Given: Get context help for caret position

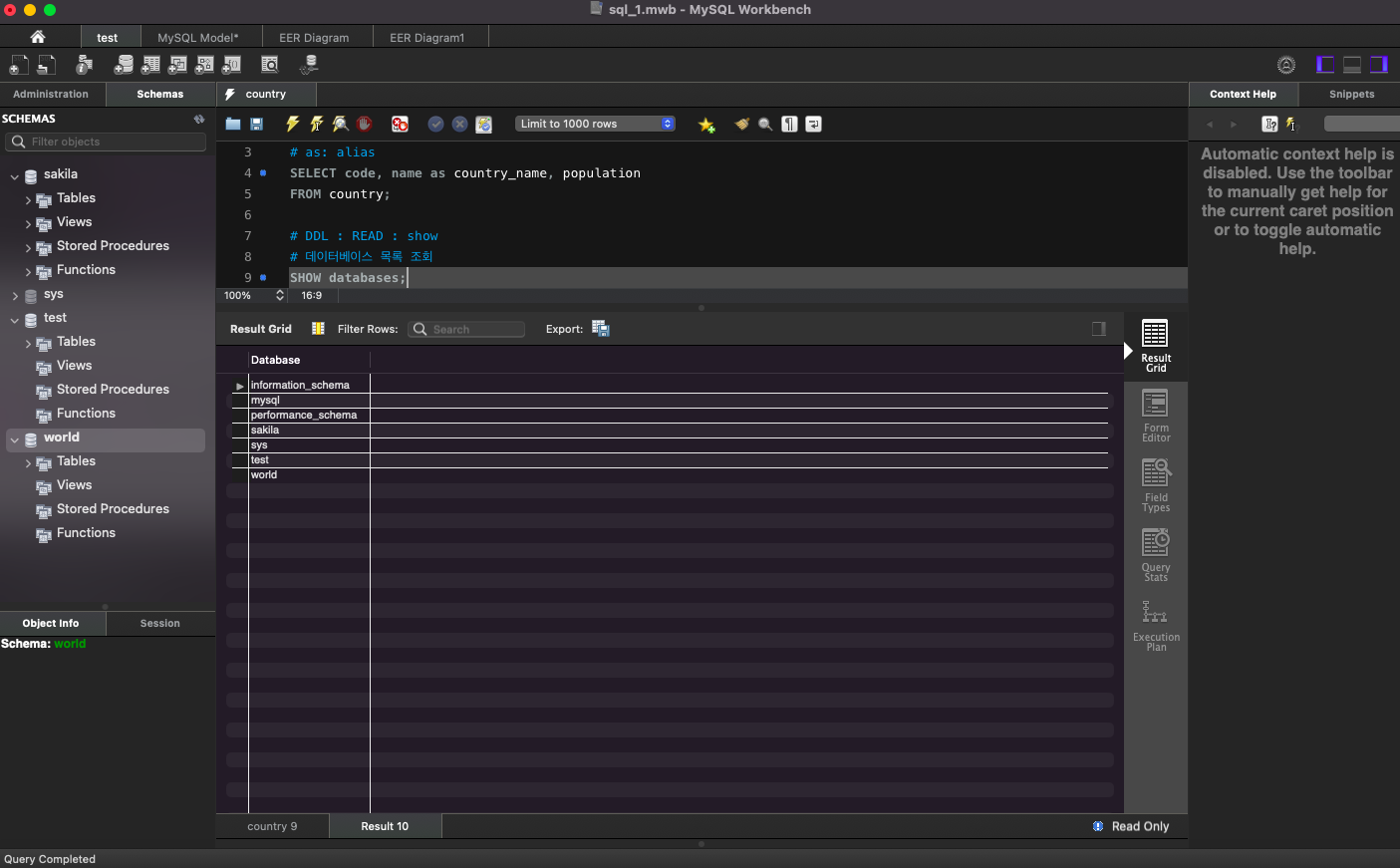Looking at the screenshot, I should click(1269, 125).
